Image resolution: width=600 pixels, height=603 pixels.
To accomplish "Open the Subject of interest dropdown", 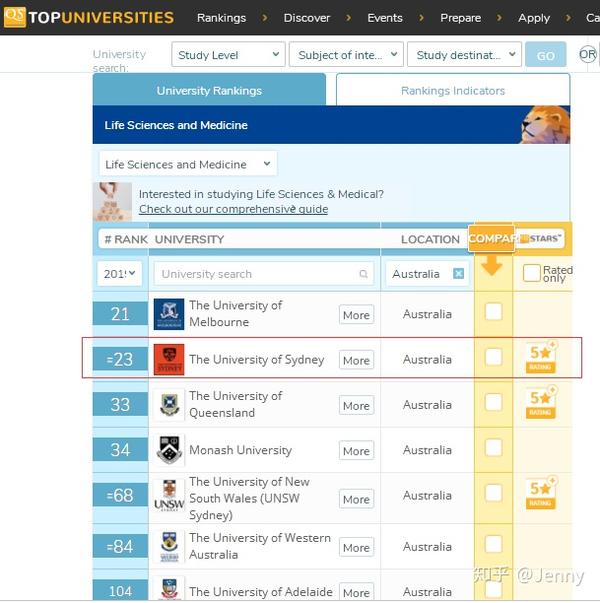I will coord(346,55).
